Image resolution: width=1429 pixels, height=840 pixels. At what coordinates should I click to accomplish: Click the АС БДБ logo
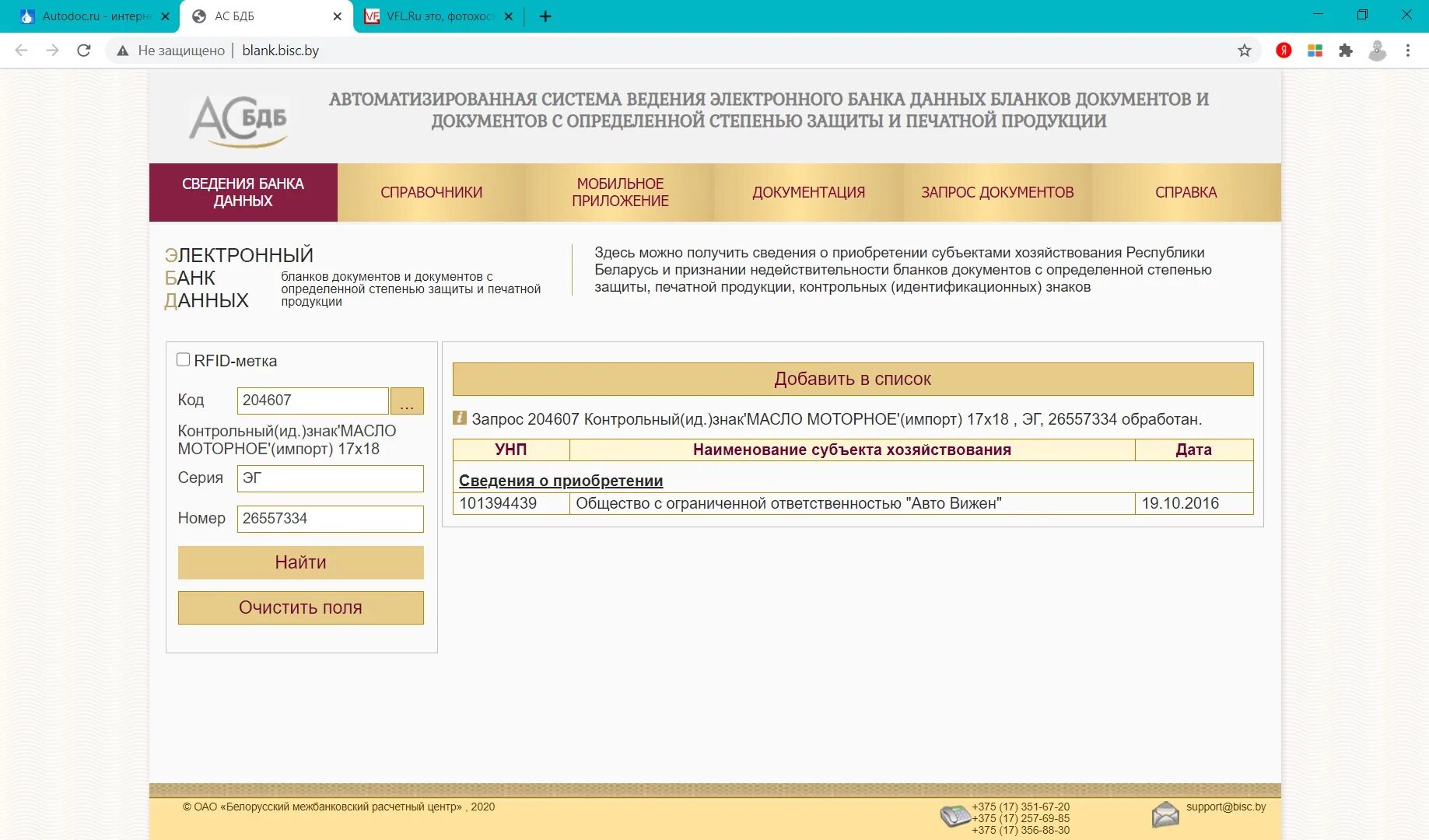coord(238,121)
